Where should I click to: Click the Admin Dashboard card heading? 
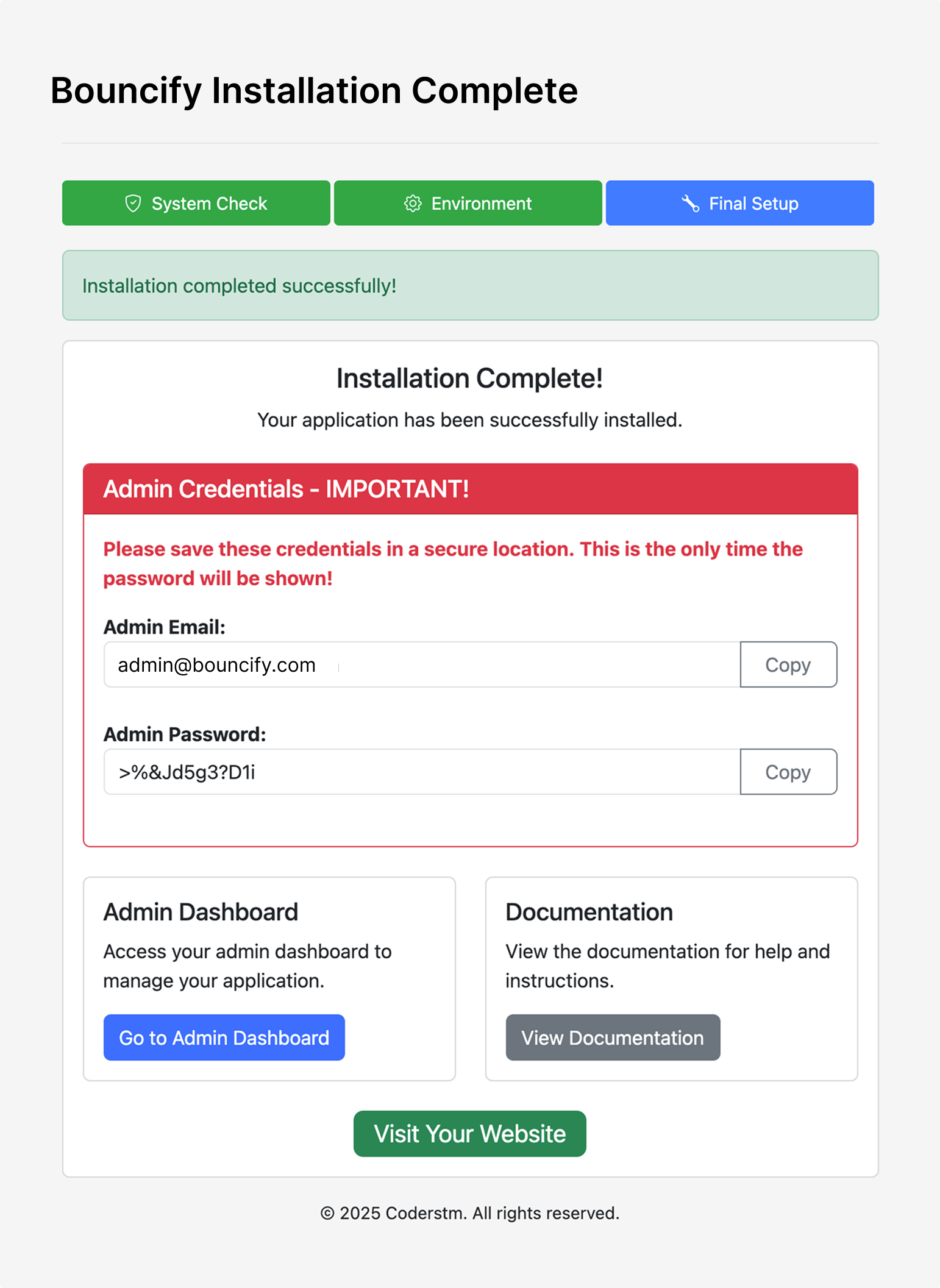[201, 912]
